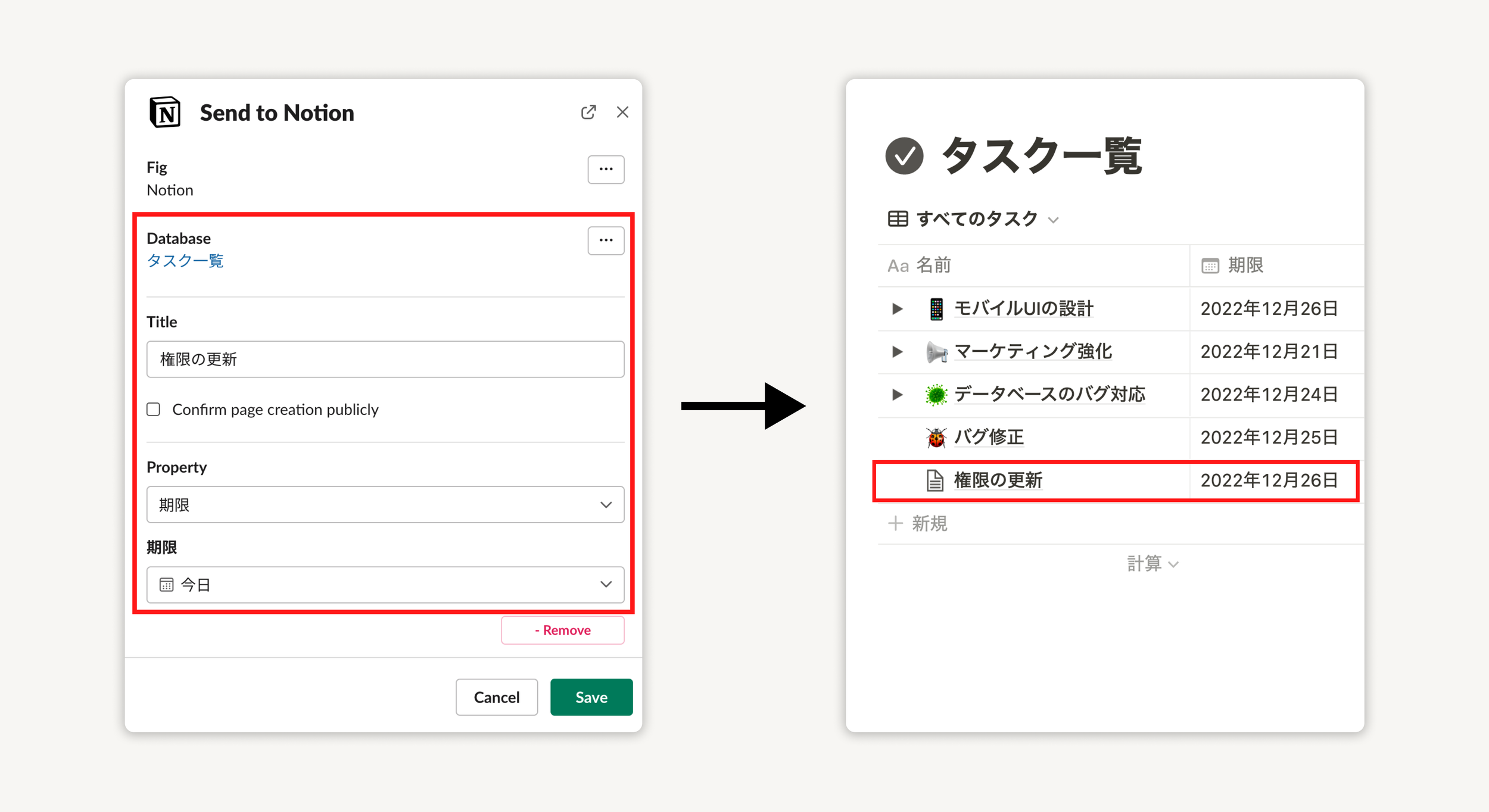Click the page icon next to 権限の更新
Image resolution: width=1489 pixels, height=812 pixels.
click(x=935, y=480)
